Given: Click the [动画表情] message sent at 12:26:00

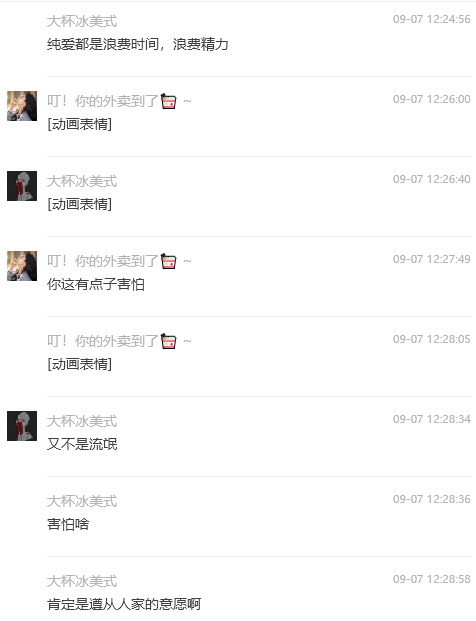Looking at the screenshot, I should pyautogui.click(x=80, y=124).
